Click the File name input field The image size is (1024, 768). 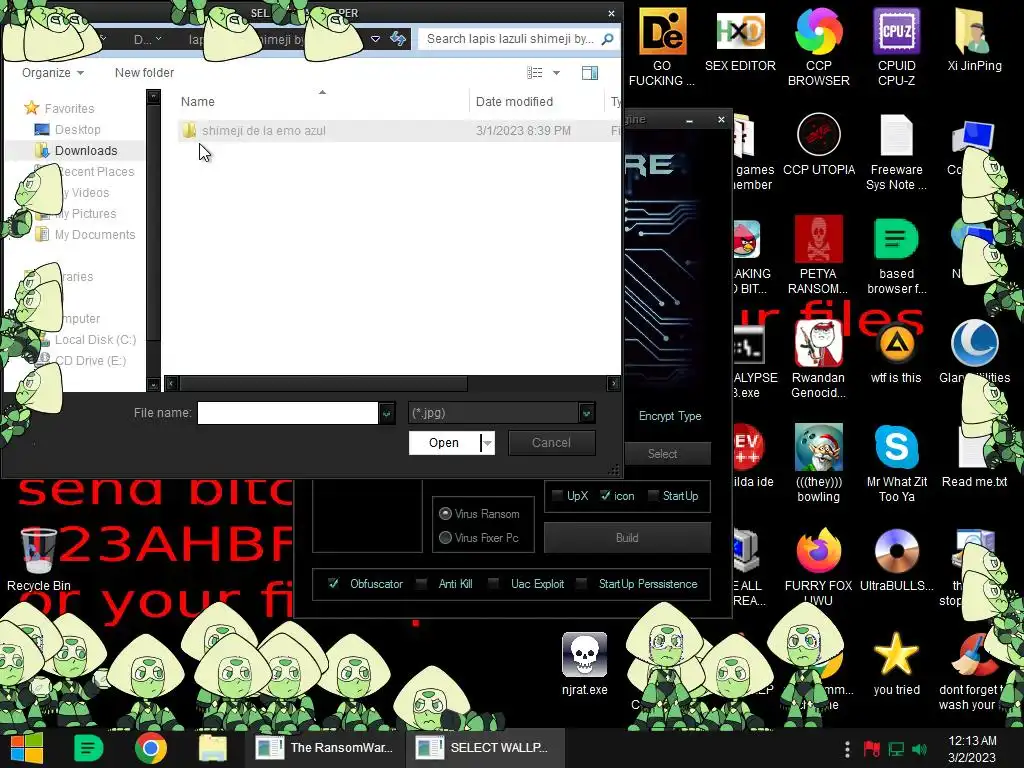tap(288, 413)
